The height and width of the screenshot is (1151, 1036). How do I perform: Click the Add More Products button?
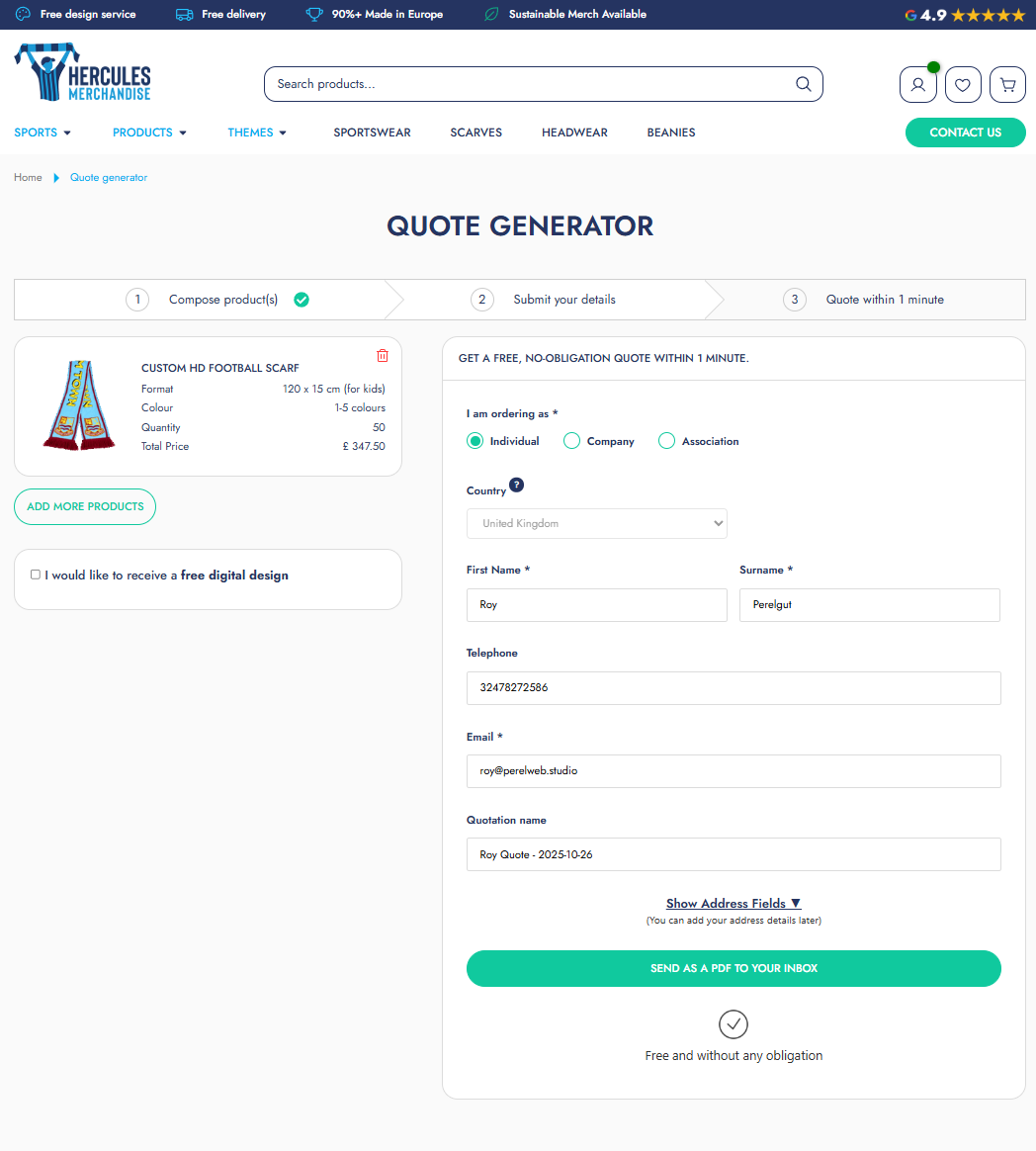[85, 506]
